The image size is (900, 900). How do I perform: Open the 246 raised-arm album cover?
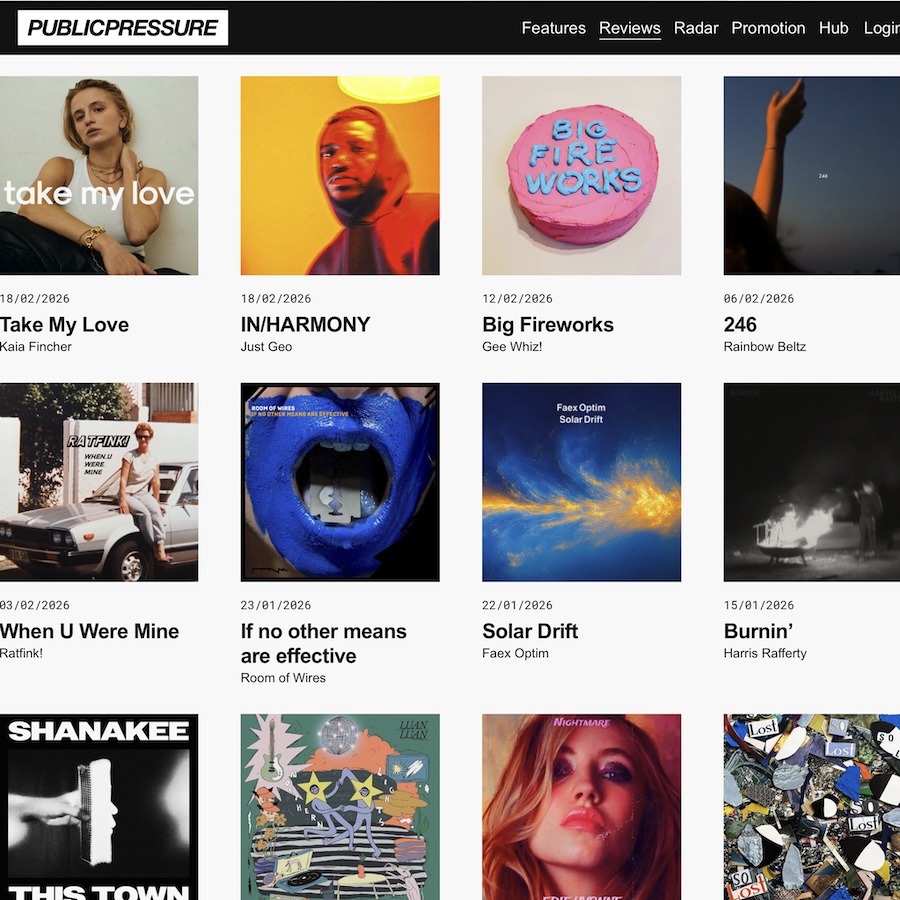pyautogui.click(x=812, y=176)
